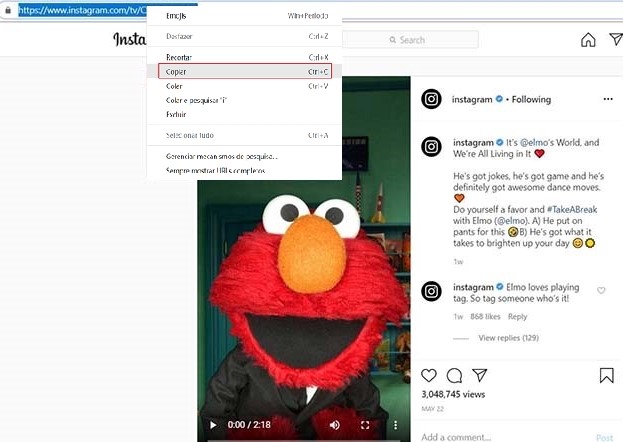Mute the video volume icon
The image size is (623, 442).
click(335, 425)
